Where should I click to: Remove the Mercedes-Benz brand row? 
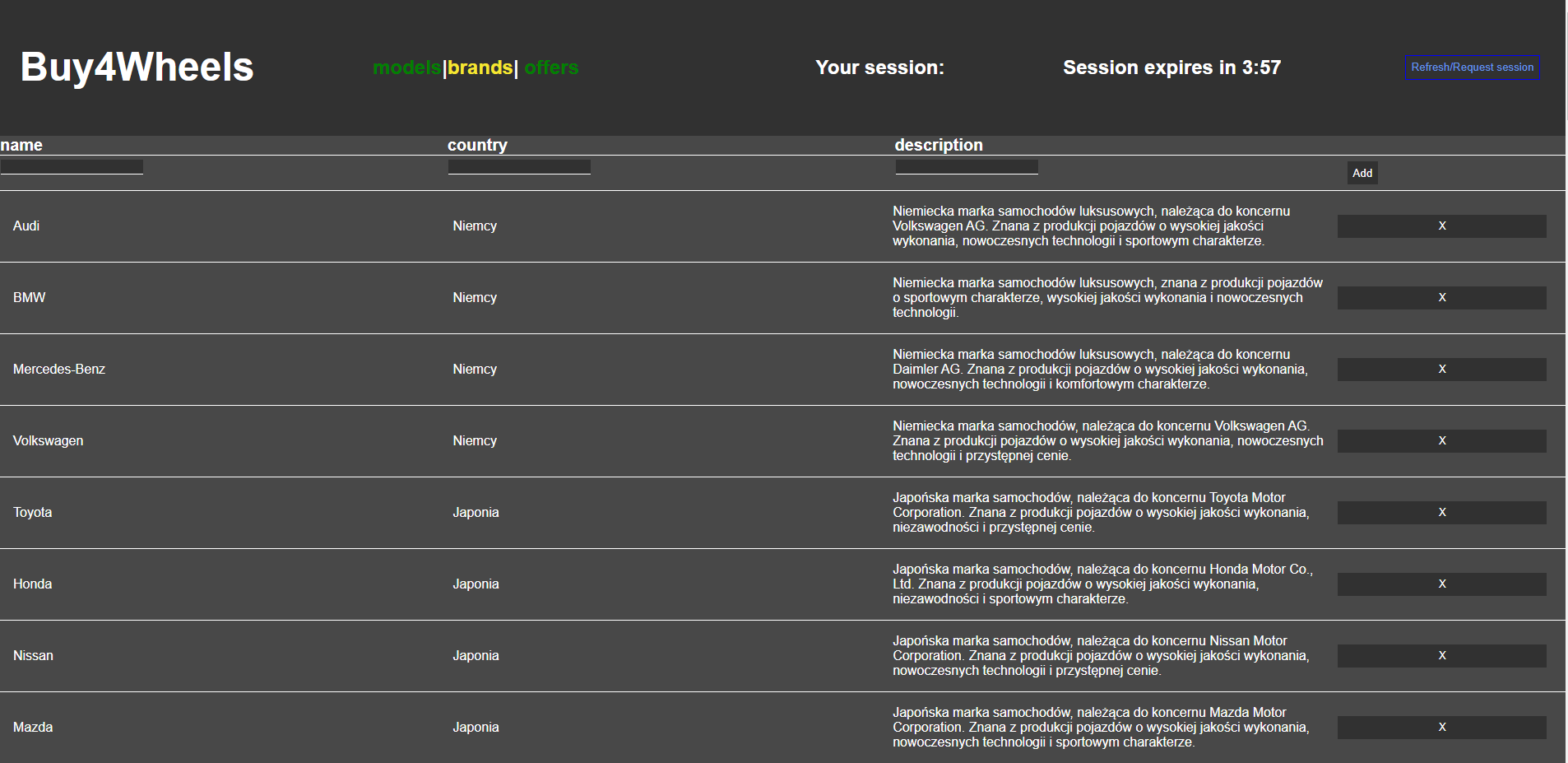click(x=1441, y=370)
